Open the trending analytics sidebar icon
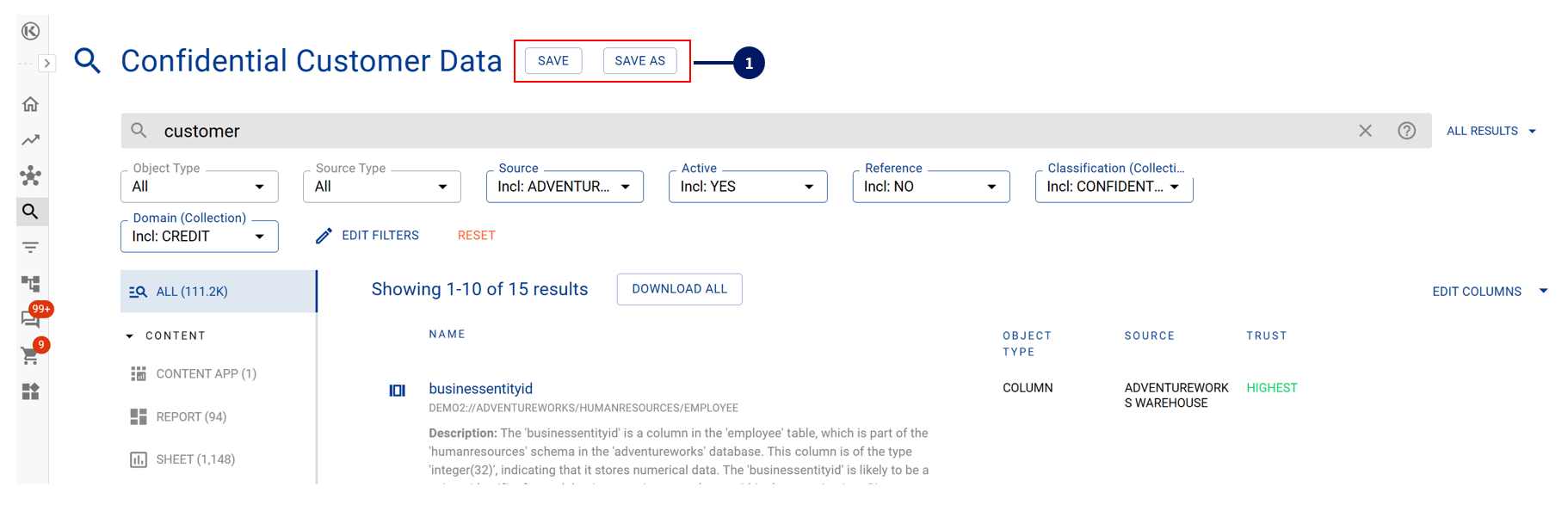 [x=31, y=140]
